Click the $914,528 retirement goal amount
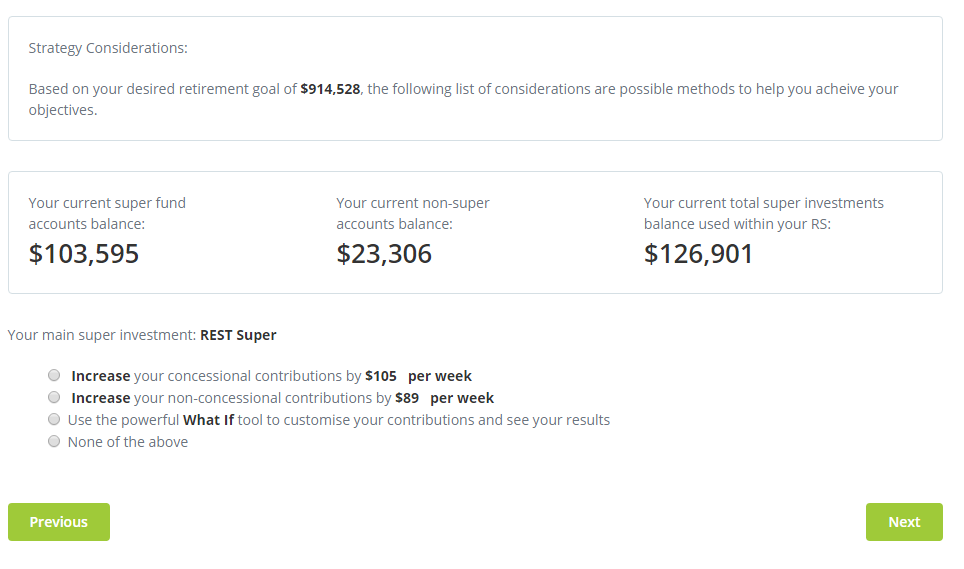Viewport: 964px width, 569px height. coord(330,89)
